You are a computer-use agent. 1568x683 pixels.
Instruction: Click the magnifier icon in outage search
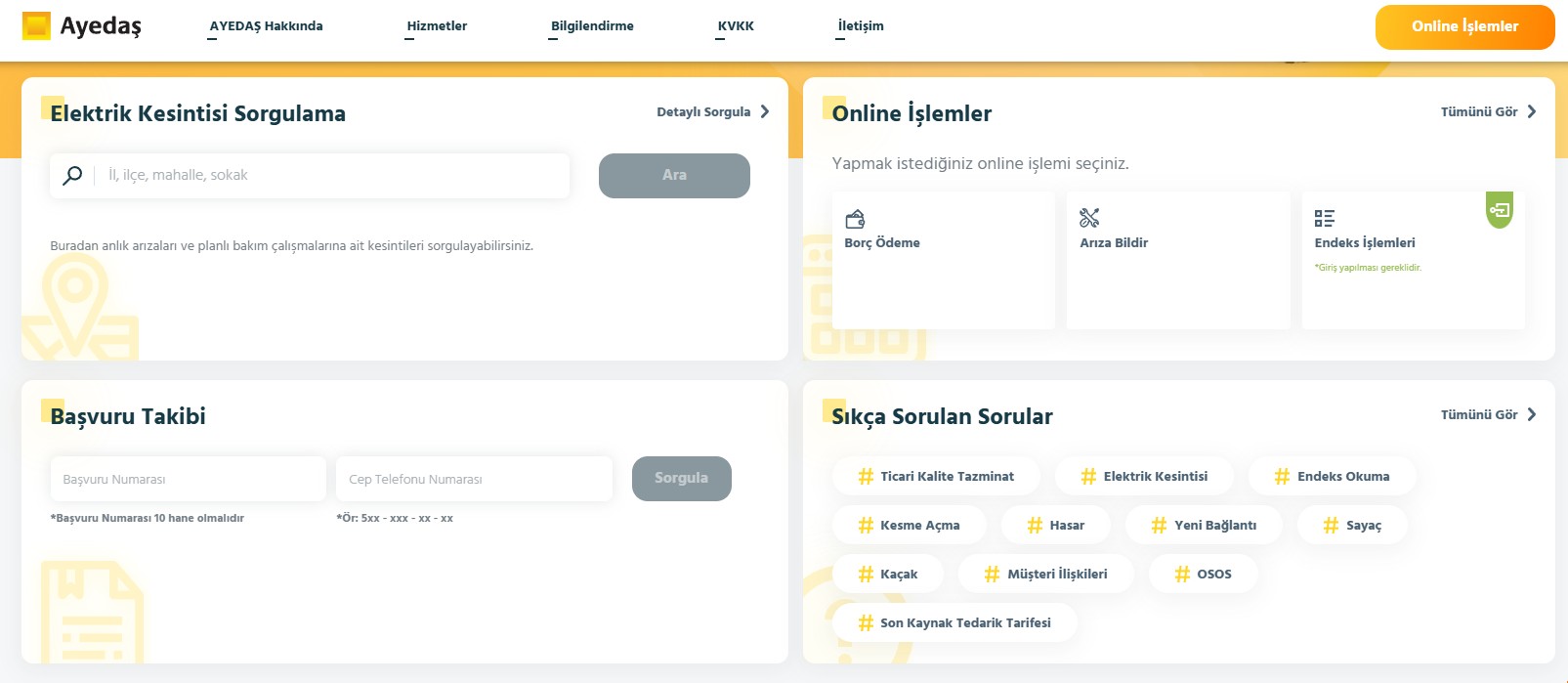[72, 176]
